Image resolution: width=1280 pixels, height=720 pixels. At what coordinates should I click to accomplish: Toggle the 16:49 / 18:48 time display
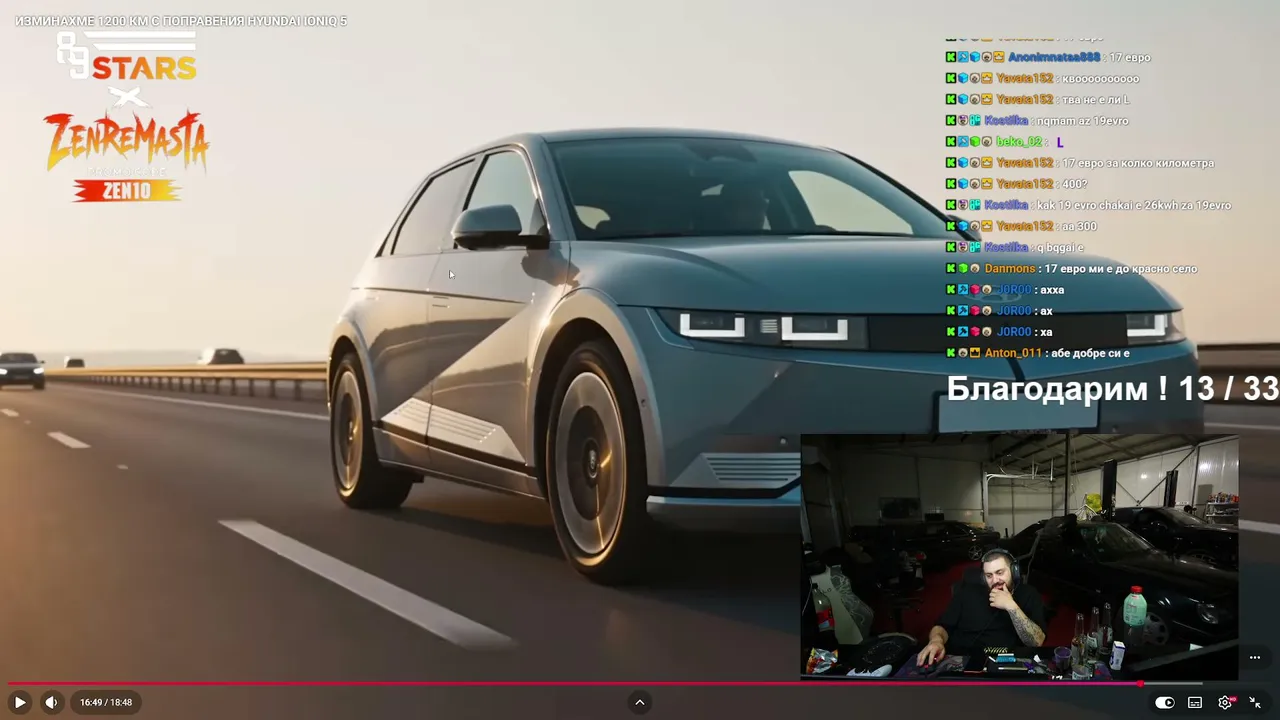tap(106, 702)
